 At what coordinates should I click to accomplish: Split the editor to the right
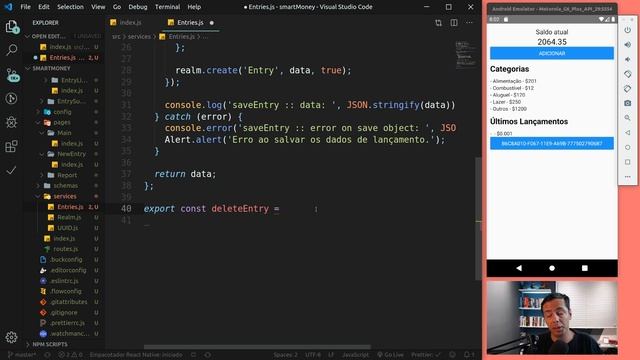tap(454, 23)
